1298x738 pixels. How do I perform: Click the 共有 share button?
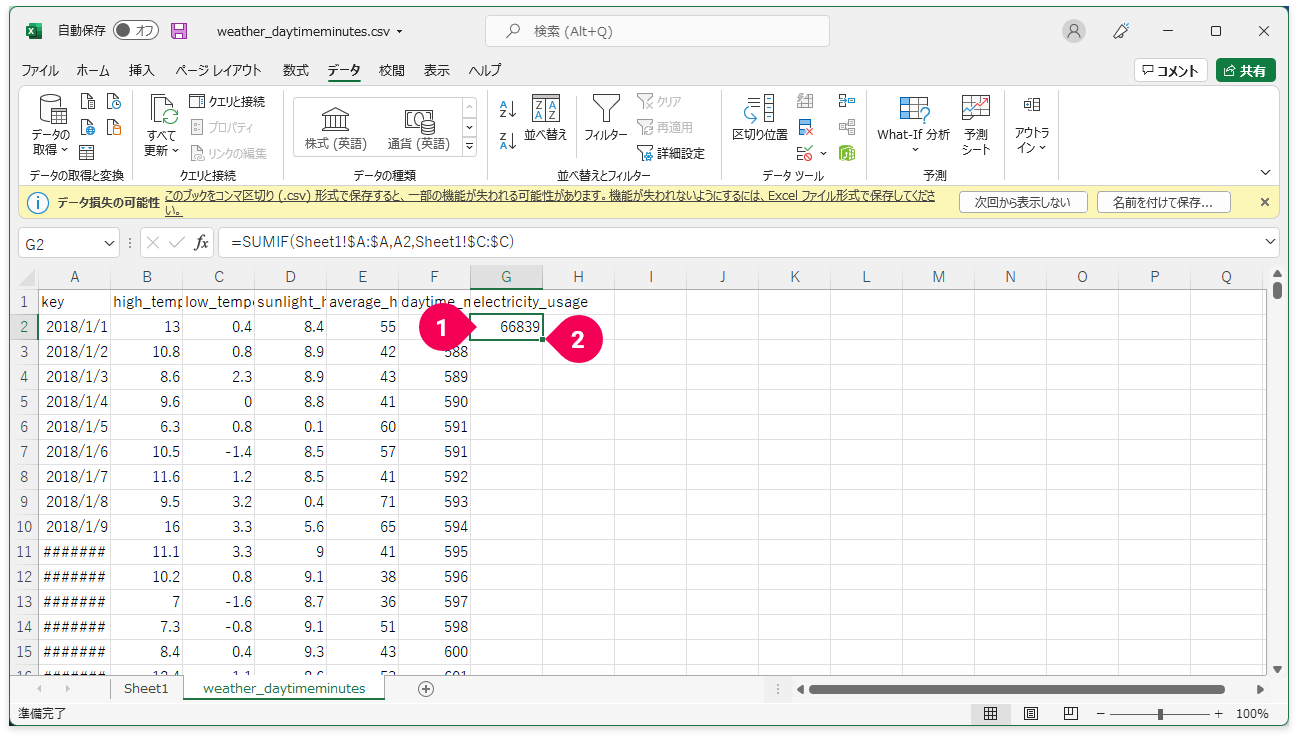coord(1246,70)
